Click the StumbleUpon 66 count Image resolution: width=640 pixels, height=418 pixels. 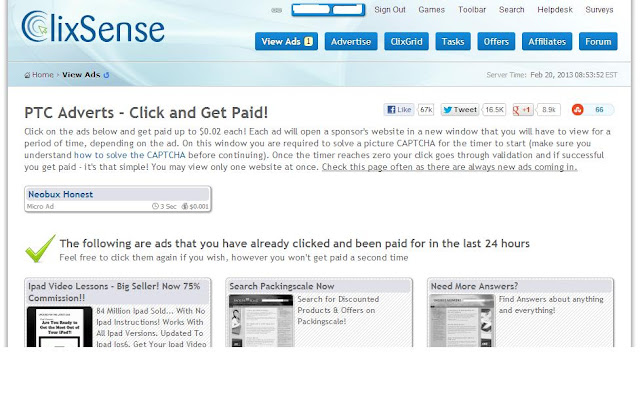pos(599,110)
